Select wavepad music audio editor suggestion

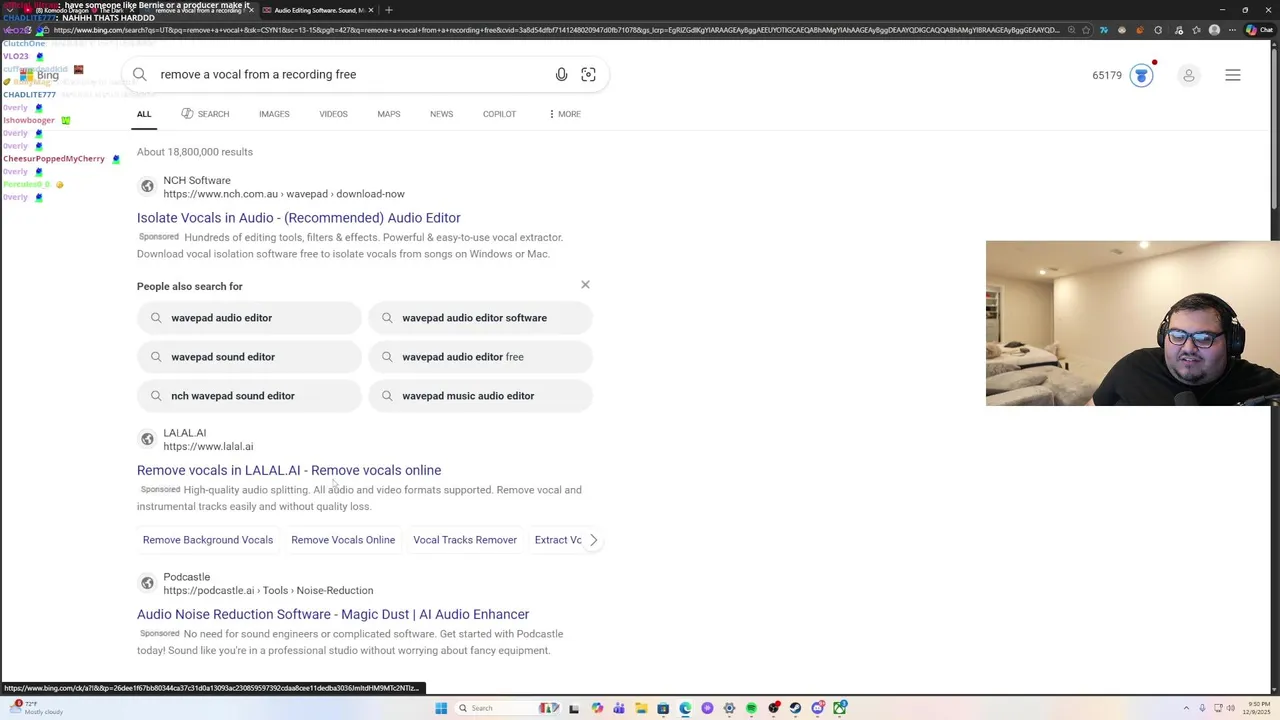pyautogui.click(x=481, y=396)
